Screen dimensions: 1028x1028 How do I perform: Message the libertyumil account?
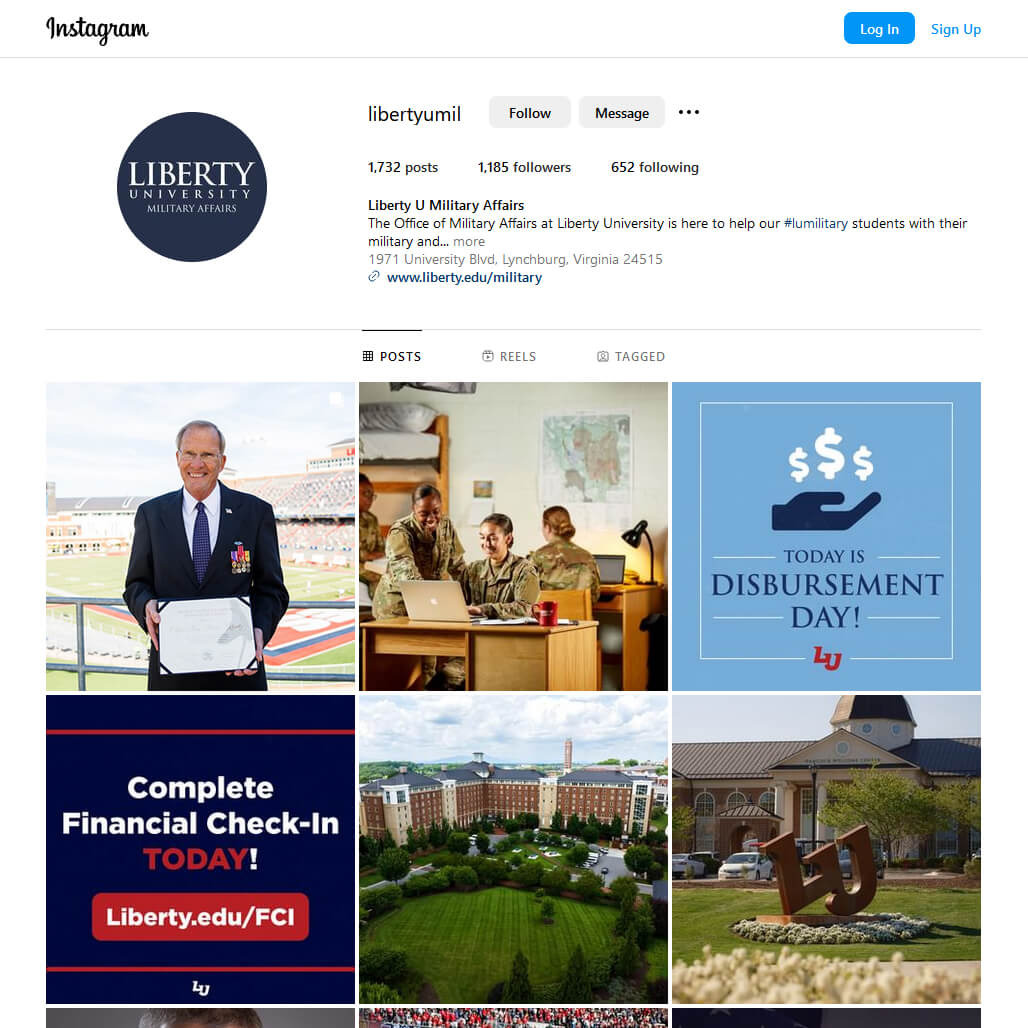click(x=622, y=113)
